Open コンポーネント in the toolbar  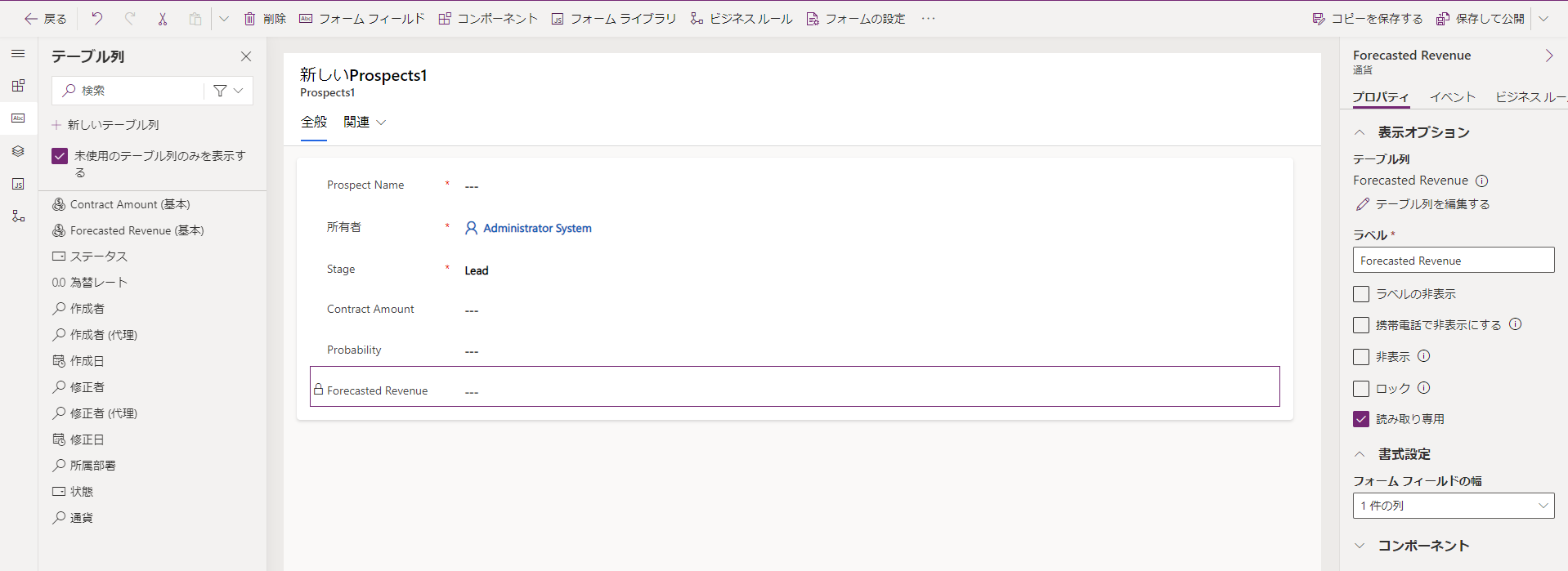(488, 19)
